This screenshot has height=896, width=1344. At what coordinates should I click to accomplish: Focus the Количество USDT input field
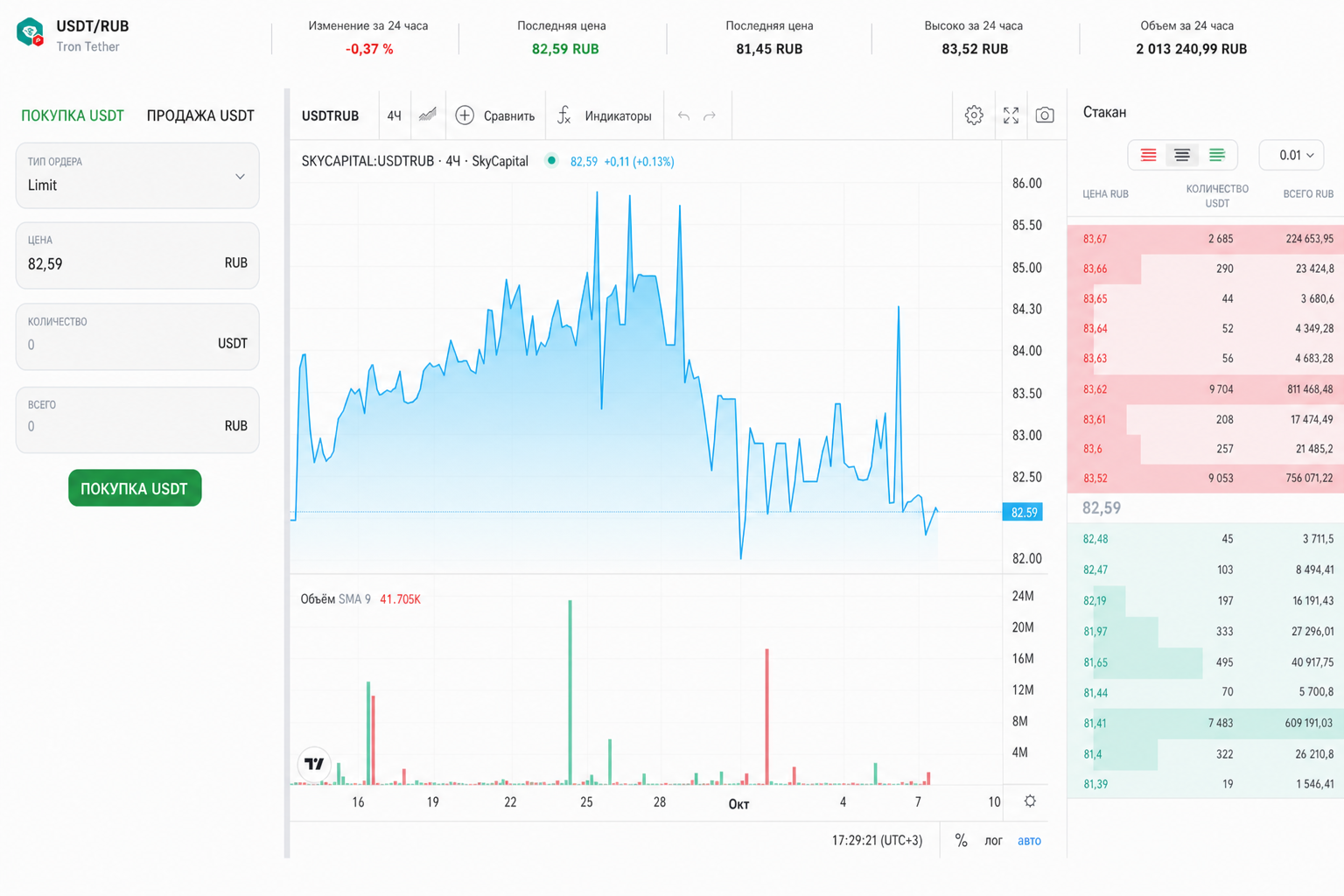[137, 337]
